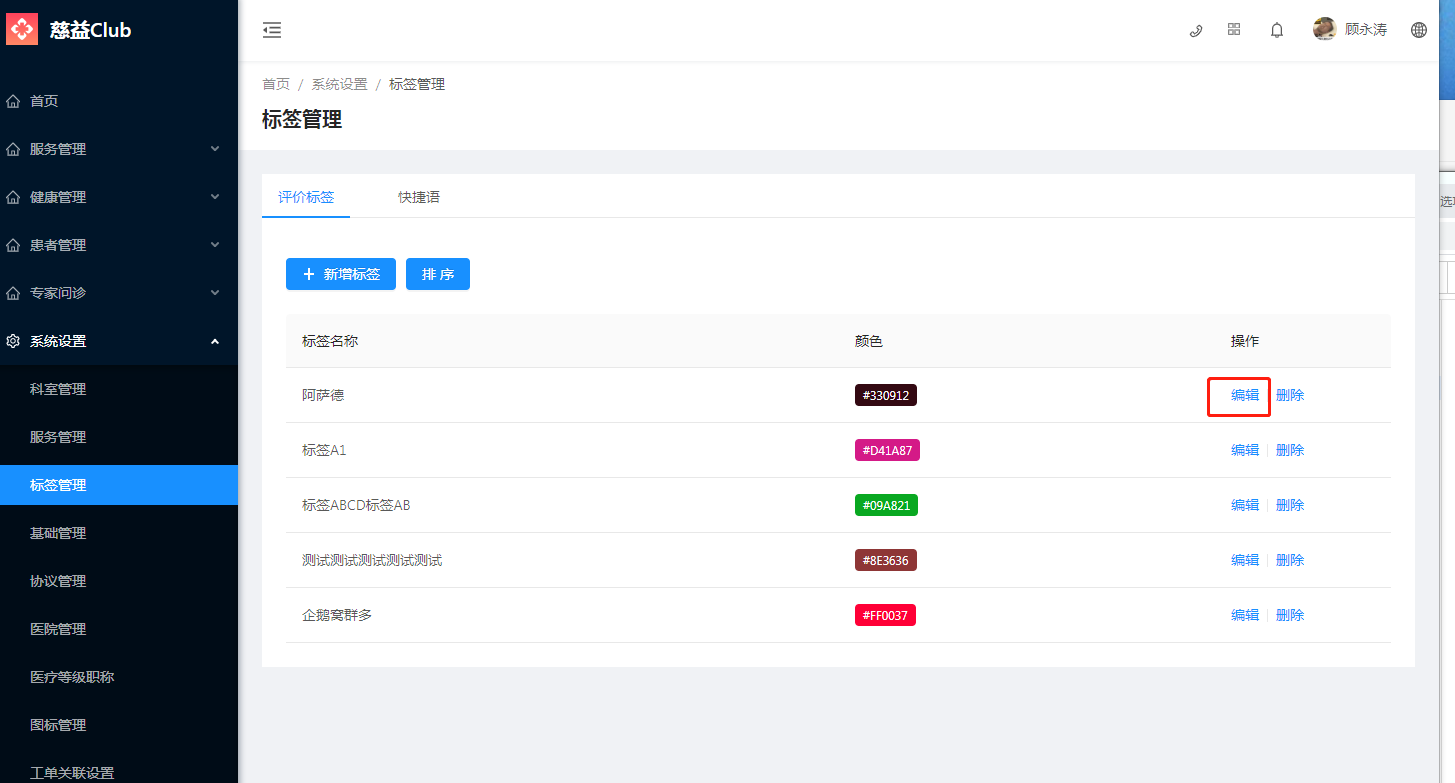Viewport: 1455px width, 783px height.
Task: Open the grid apps icon in the header
Action: pos(1234,30)
